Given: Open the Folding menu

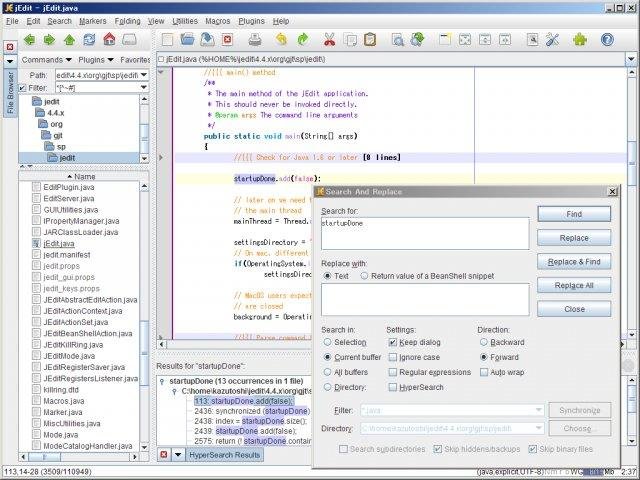Looking at the screenshot, I should pyautogui.click(x=127, y=21).
